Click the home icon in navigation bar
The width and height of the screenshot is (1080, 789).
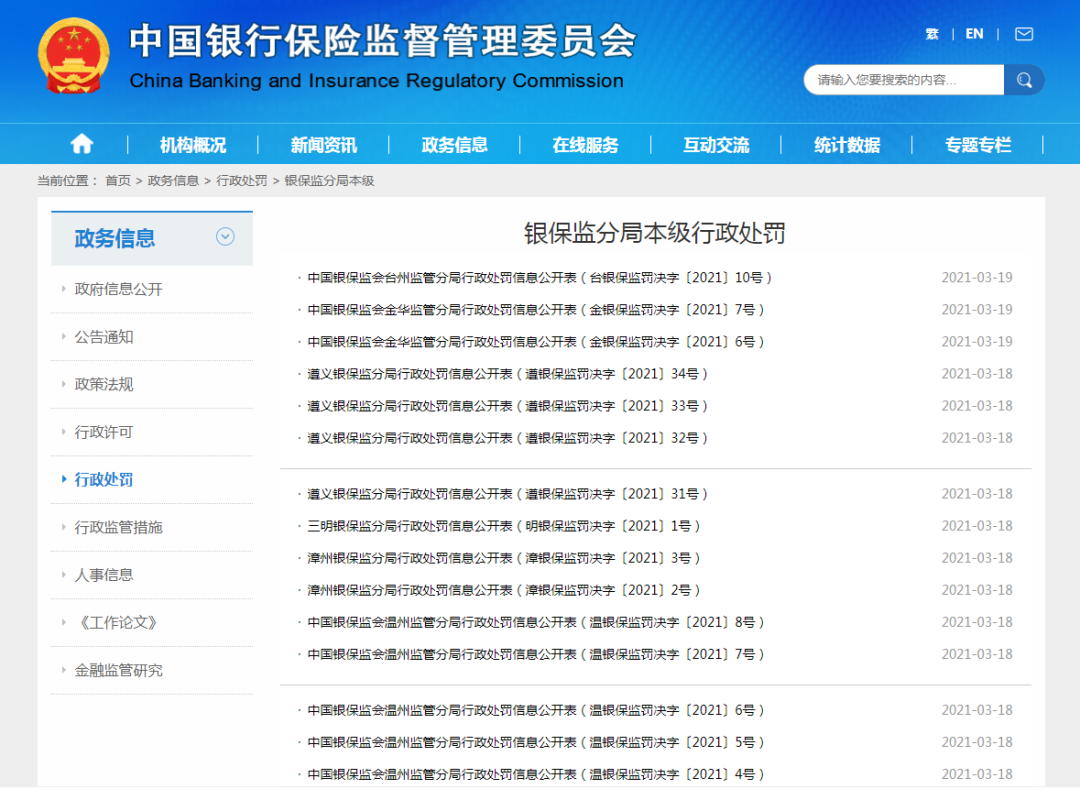(81, 144)
